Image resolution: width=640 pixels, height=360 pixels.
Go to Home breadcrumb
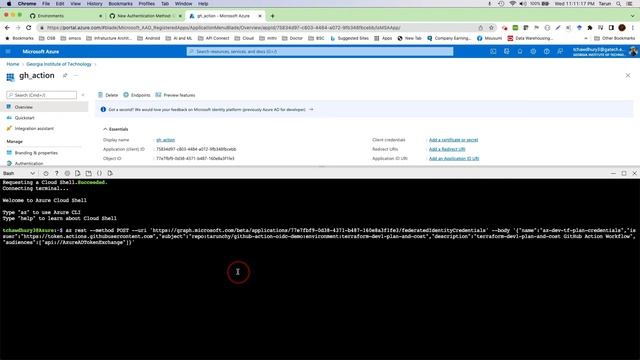tap(13, 64)
